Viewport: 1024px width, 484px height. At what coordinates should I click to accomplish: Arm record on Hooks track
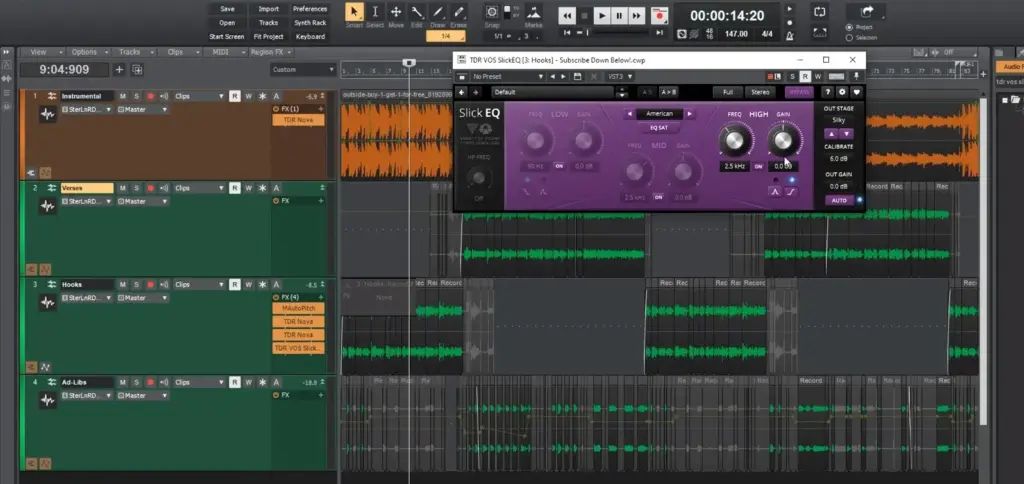[x=150, y=285]
